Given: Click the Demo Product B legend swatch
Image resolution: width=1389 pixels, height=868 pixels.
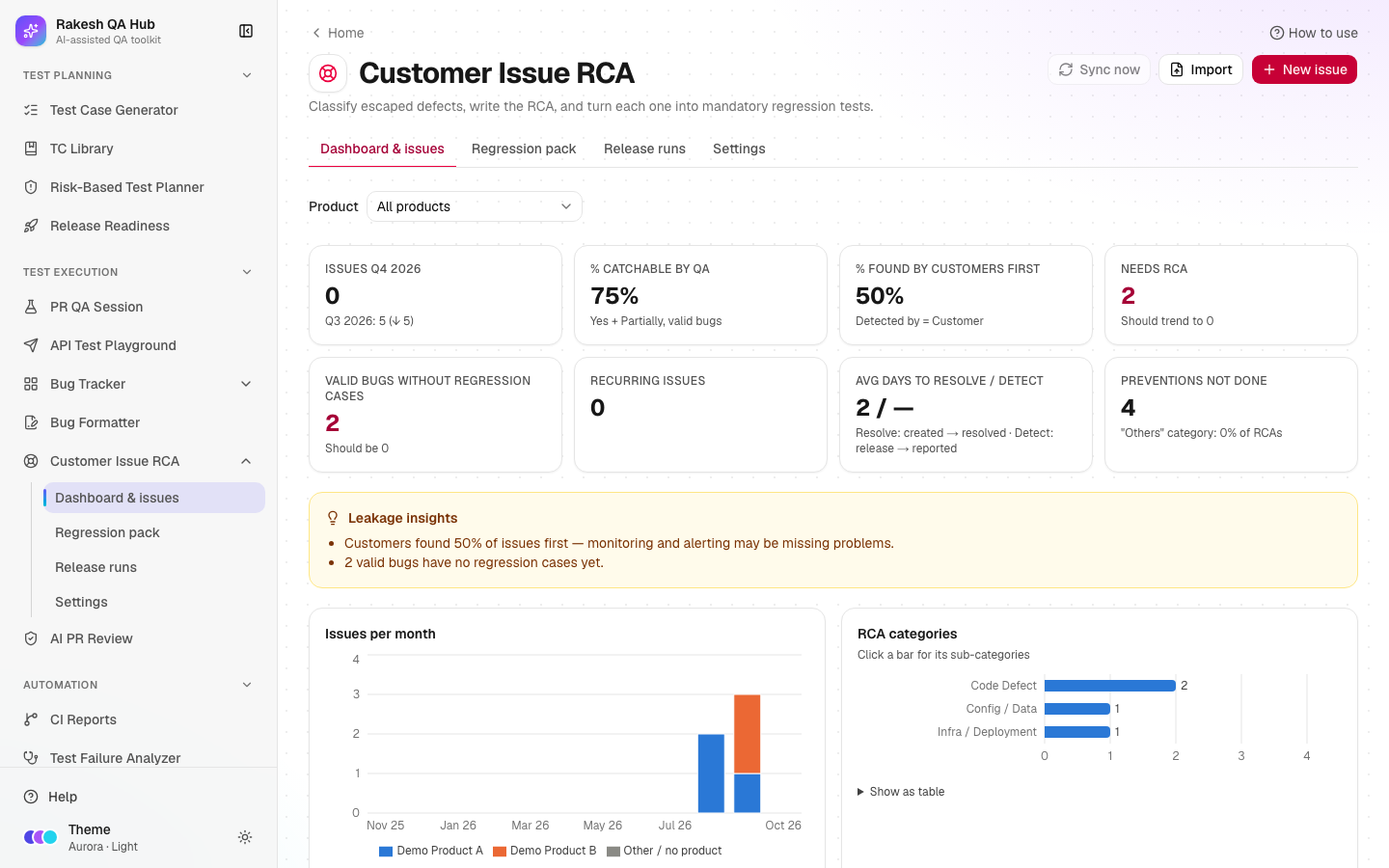Looking at the screenshot, I should [500, 851].
